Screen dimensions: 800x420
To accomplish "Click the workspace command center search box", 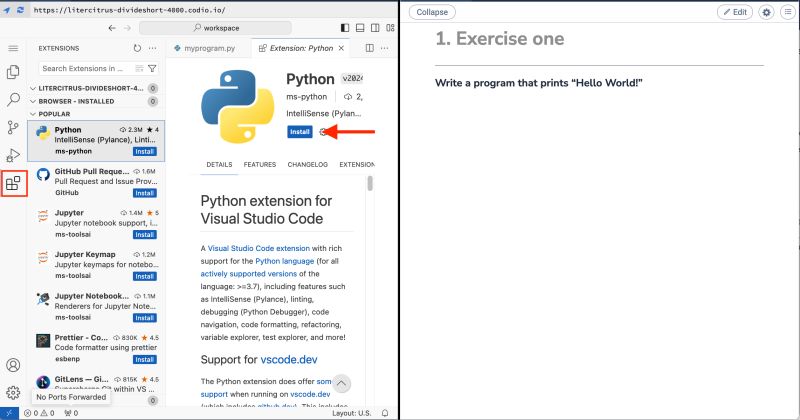I will click(215, 28).
